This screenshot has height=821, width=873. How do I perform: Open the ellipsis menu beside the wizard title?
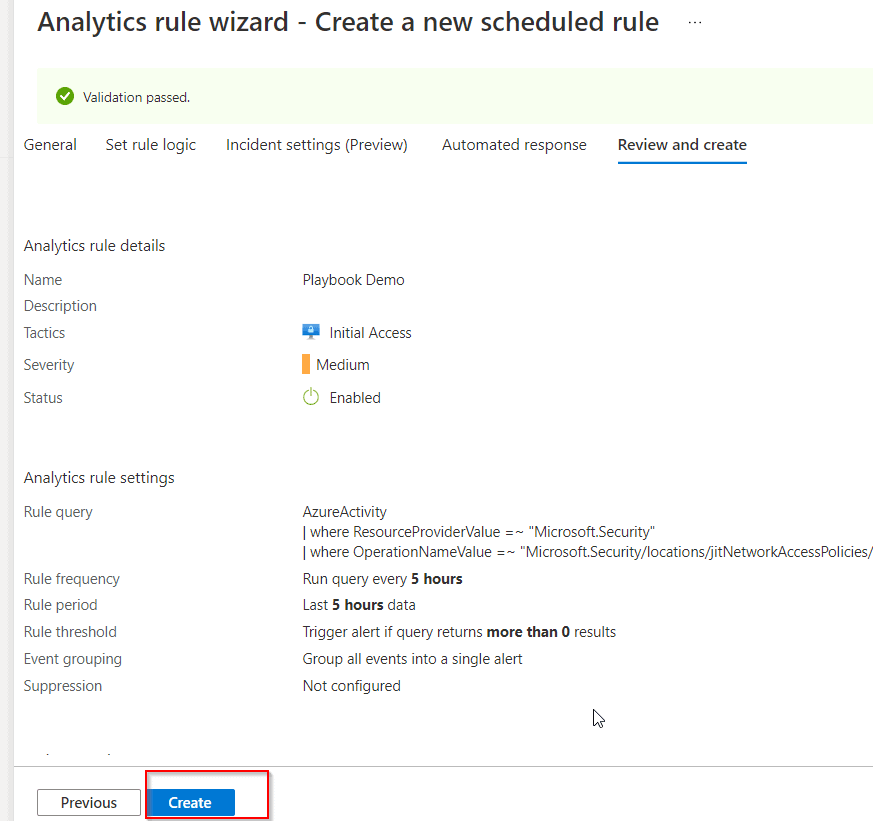[695, 22]
